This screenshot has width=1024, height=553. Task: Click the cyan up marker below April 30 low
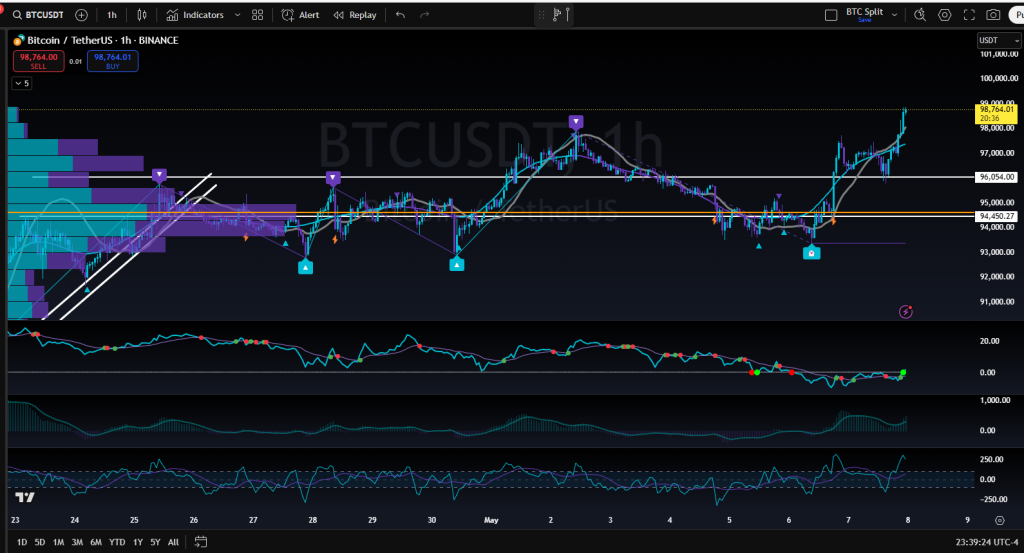pos(456,264)
